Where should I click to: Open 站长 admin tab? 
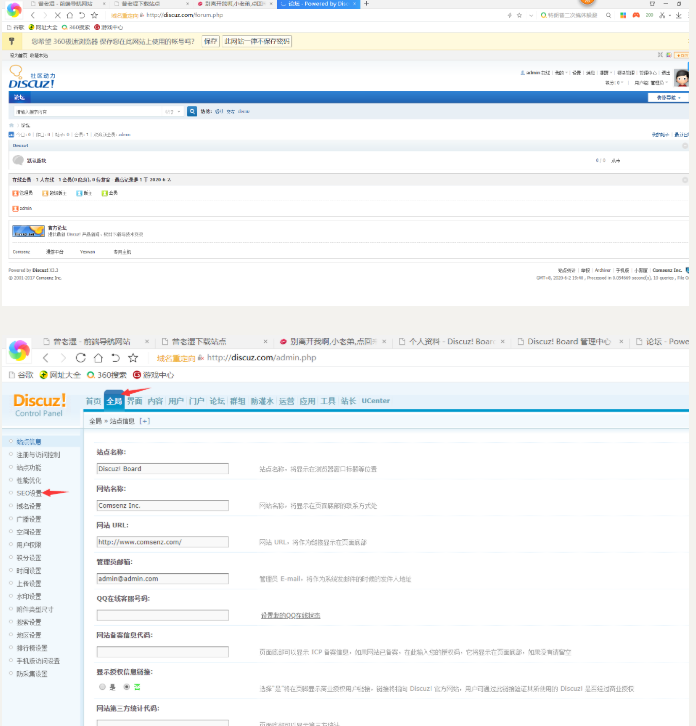[348, 401]
